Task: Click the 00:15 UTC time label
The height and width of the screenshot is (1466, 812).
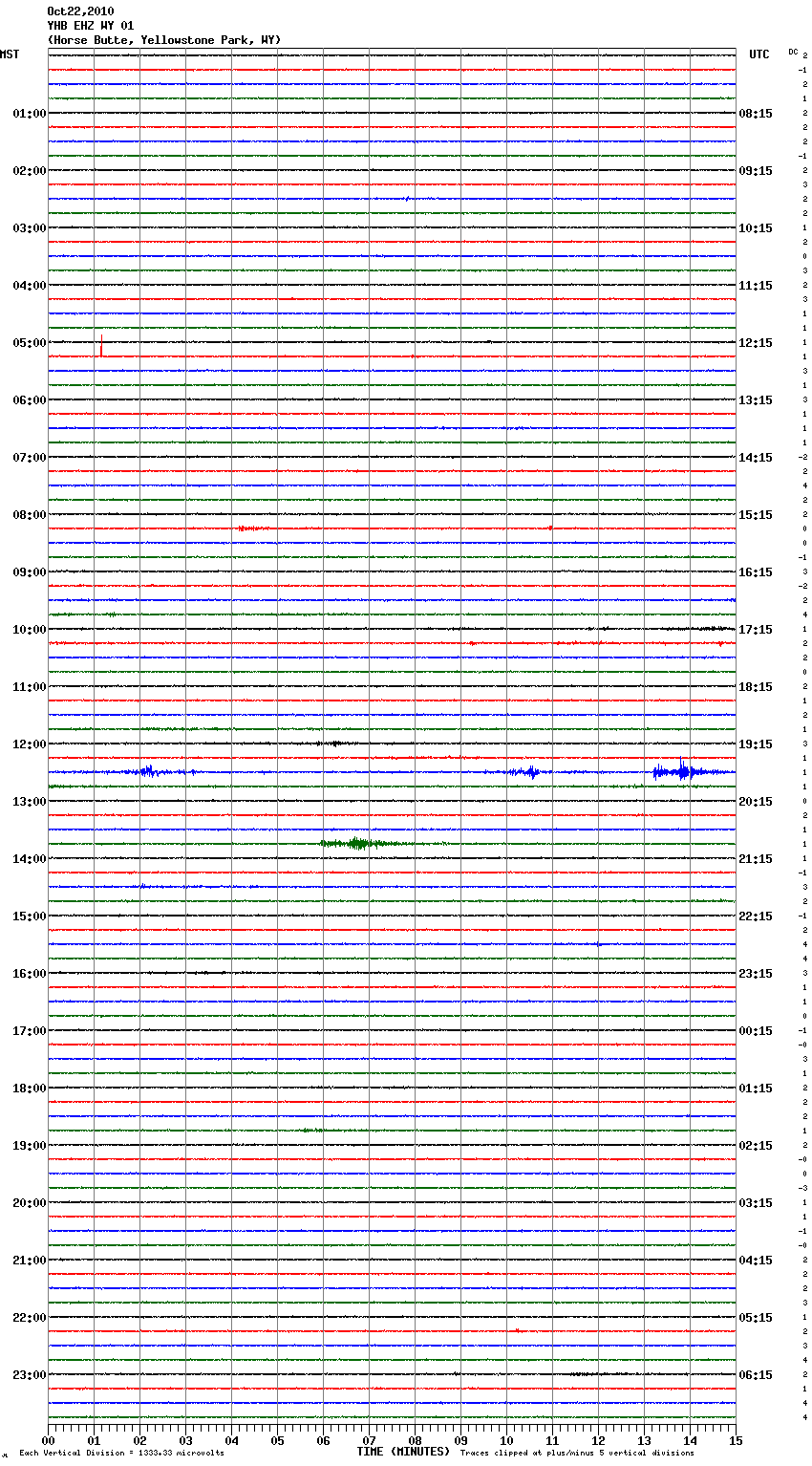Action: 756,1031
